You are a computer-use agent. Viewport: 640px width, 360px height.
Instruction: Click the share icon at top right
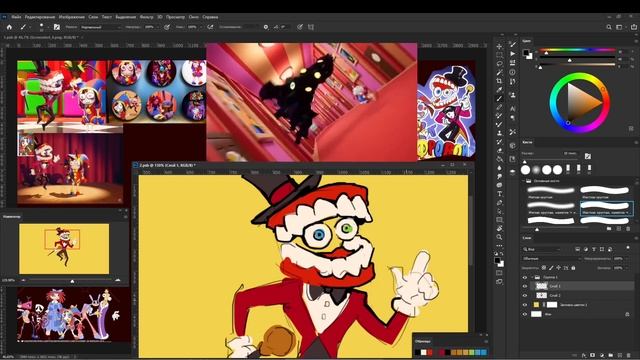(634, 27)
